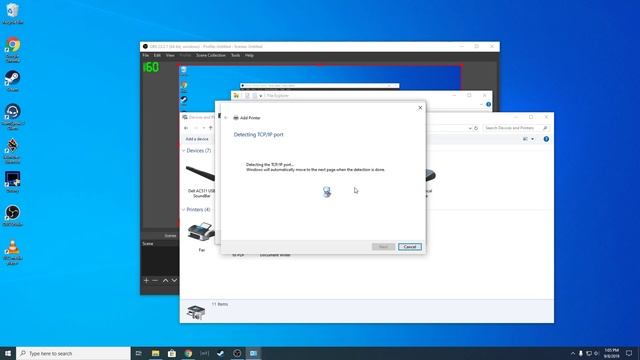640x360 pixels.
Task: Select the Steam desktop shortcut
Action: click(x=13, y=81)
